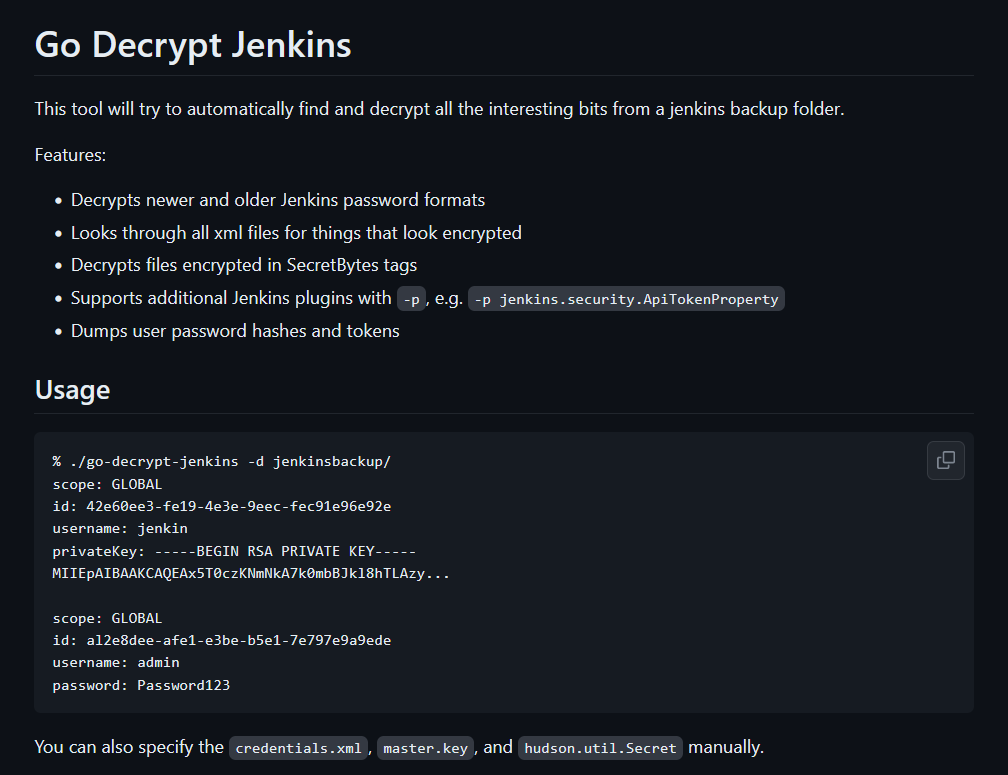This screenshot has height=775, width=1008.
Task: Click the short "-p" inline code snippet
Action: coord(411,299)
